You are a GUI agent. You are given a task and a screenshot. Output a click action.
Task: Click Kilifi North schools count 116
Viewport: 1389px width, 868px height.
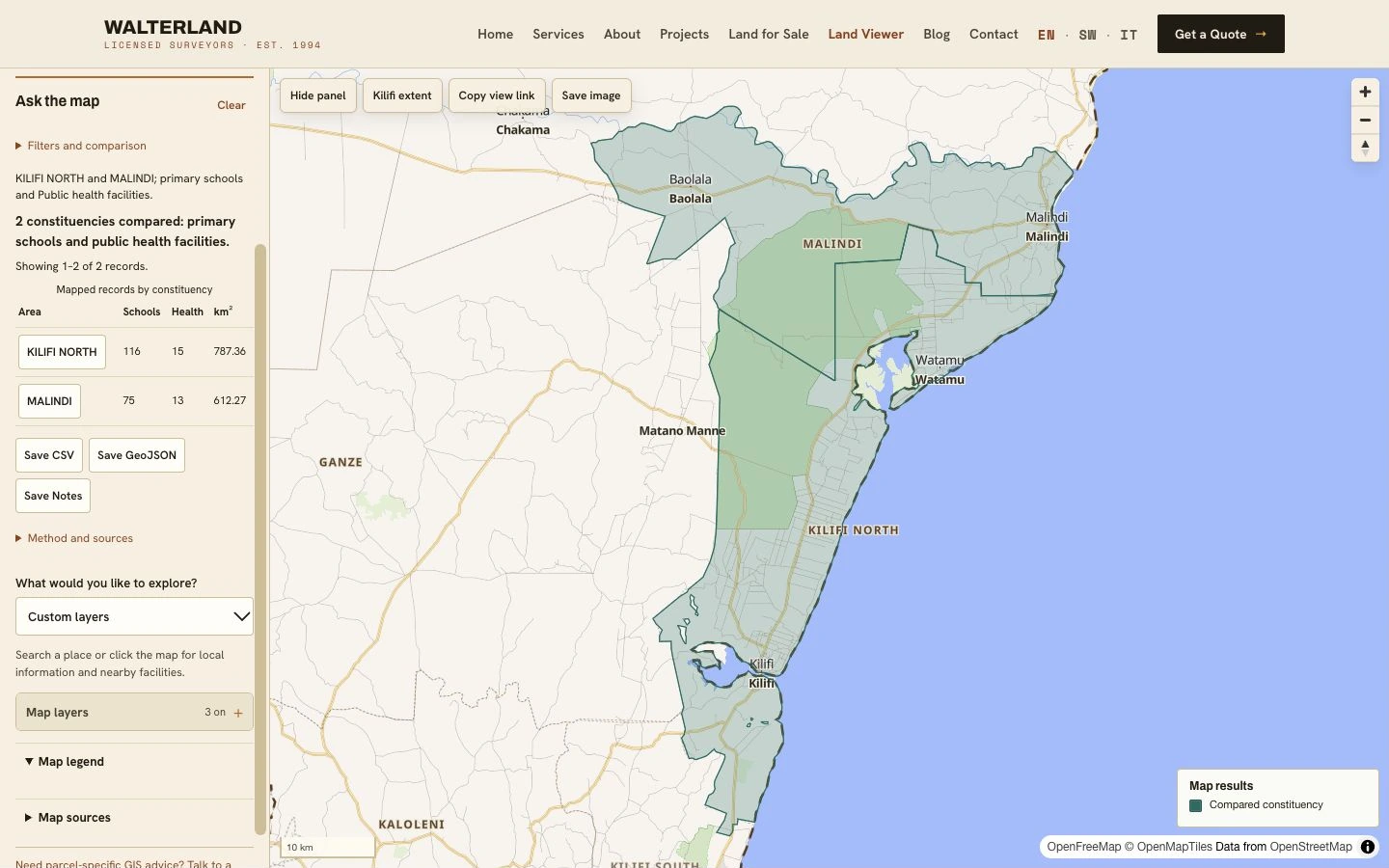tap(132, 352)
